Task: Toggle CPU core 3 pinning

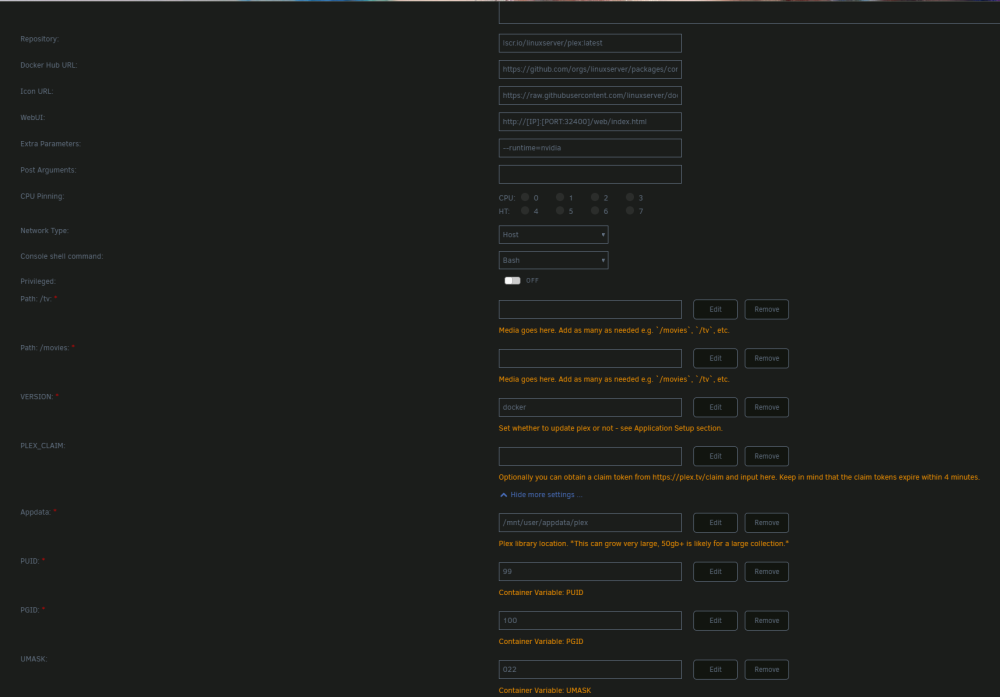Action: [x=630, y=198]
